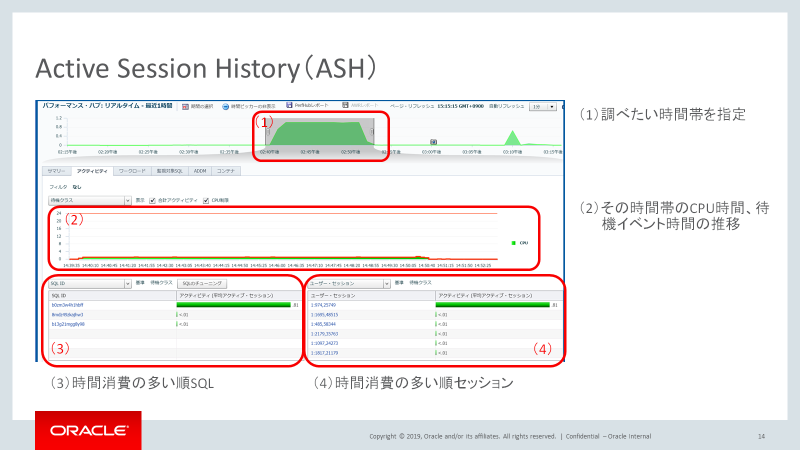
Task: Click the top SQL green activity bar
Action: (x=234, y=305)
